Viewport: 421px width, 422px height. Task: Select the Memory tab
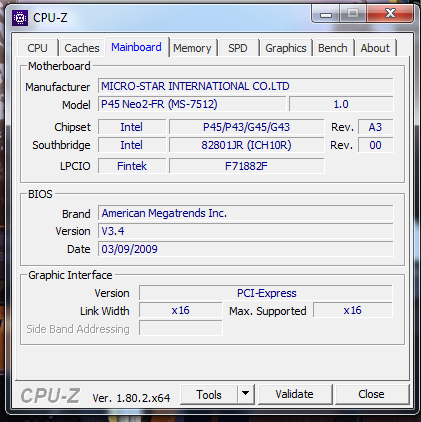point(192,48)
